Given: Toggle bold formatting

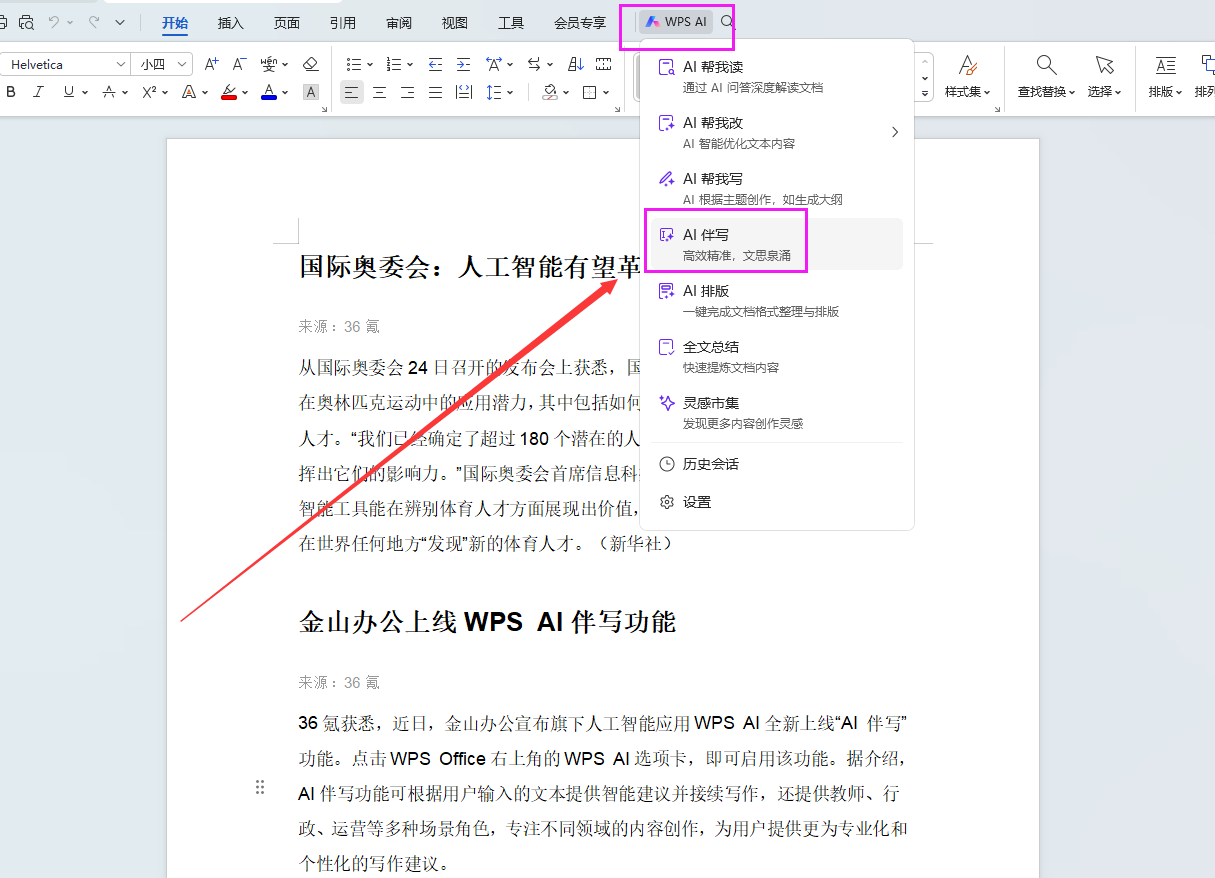Looking at the screenshot, I should (x=11, y=92).
